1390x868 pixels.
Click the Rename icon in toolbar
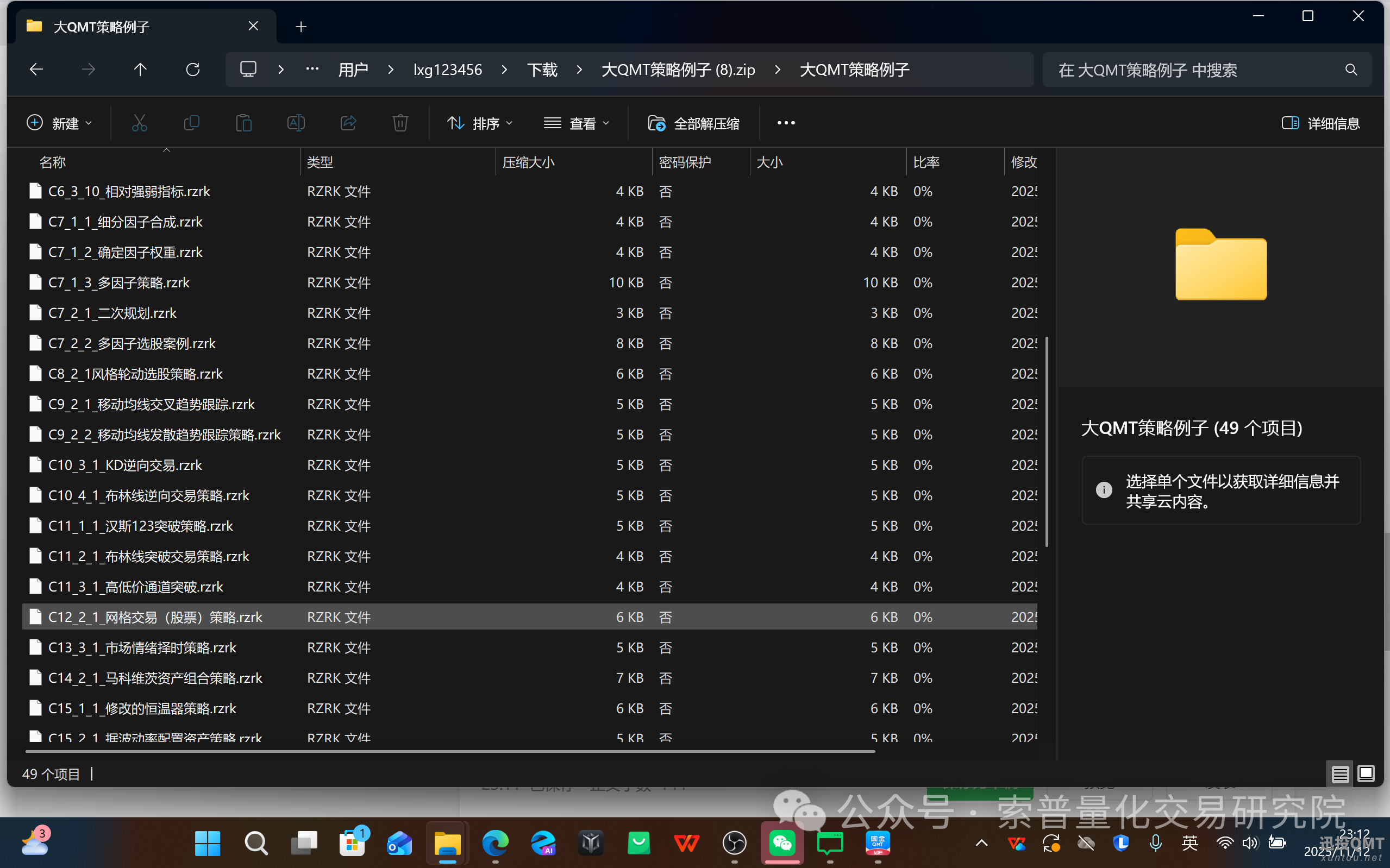296,123
